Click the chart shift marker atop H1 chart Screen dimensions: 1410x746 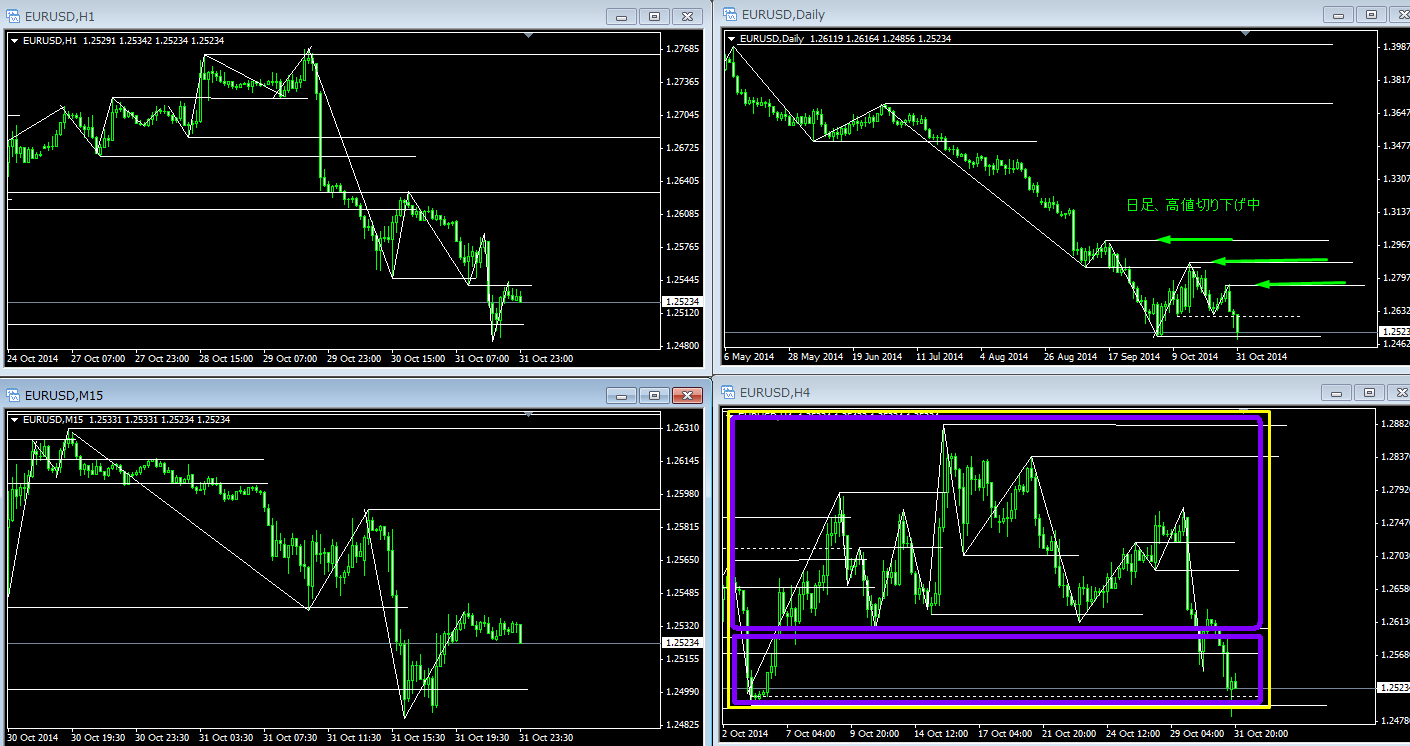(x=528, y=36)
